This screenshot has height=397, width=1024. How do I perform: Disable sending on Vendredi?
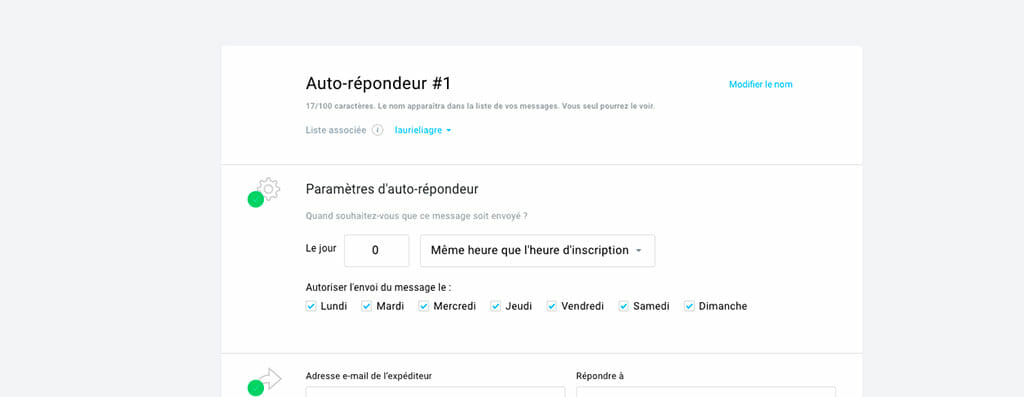[x=552, y=306]
